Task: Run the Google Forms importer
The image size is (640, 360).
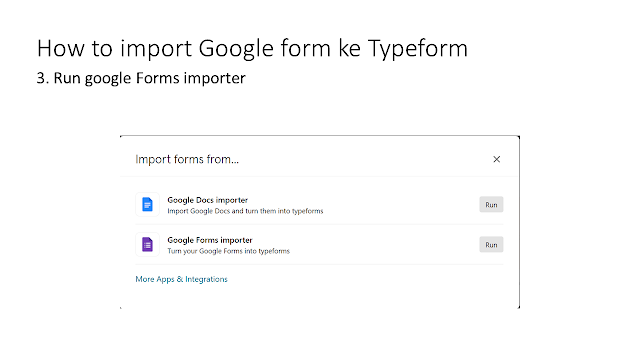Action: [x=491, y=244]
